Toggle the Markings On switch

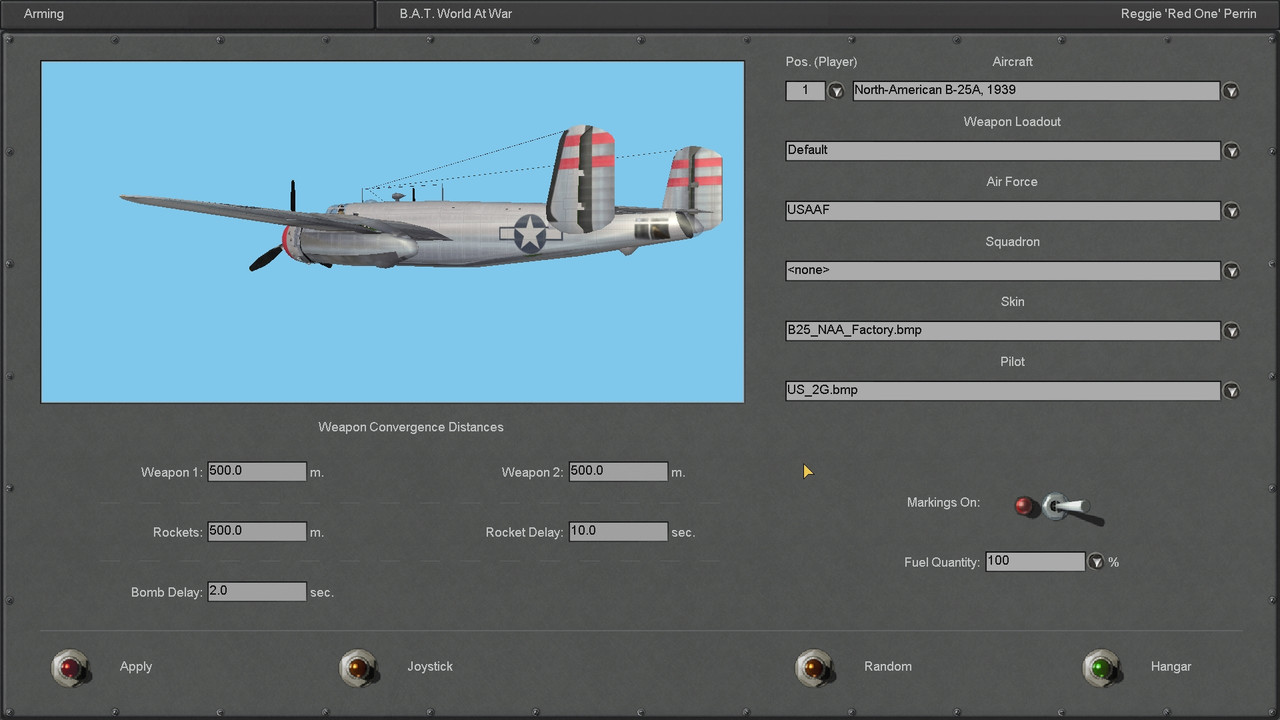point(1072,507)
